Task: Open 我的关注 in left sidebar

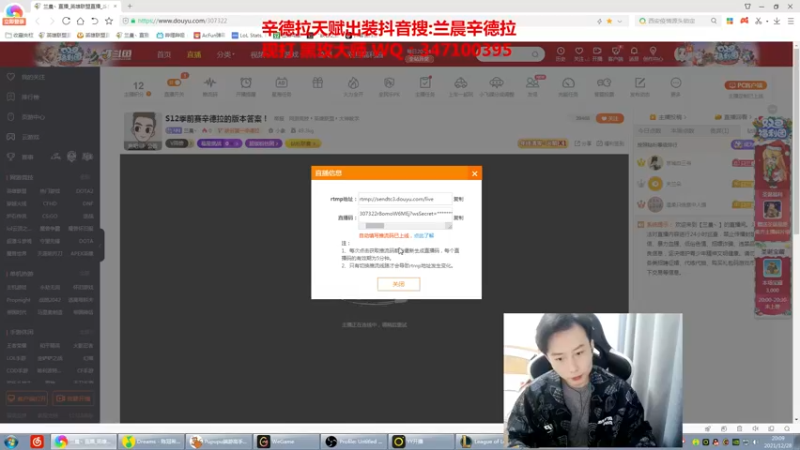Action: pyautogui.click(x=33, y=77)
